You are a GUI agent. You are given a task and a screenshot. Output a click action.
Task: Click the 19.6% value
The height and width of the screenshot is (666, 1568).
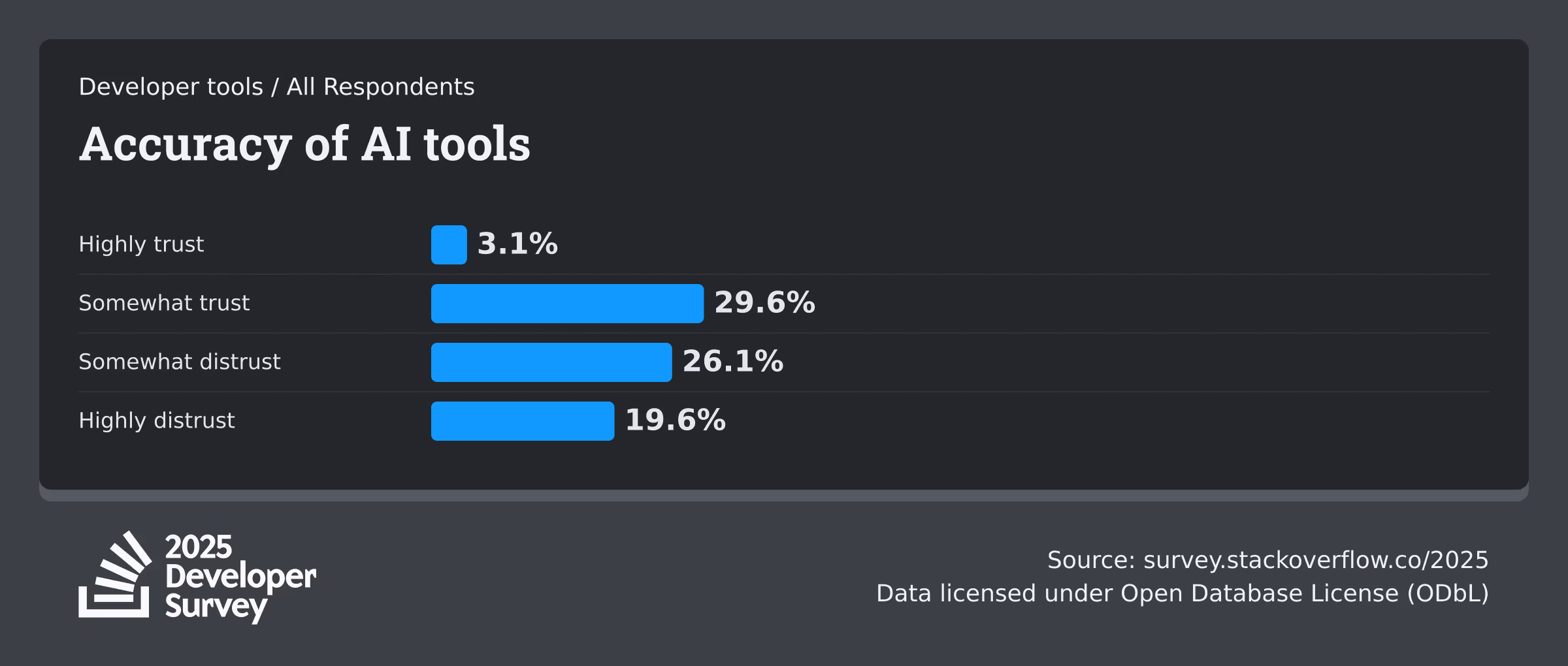tap(676, 420)
